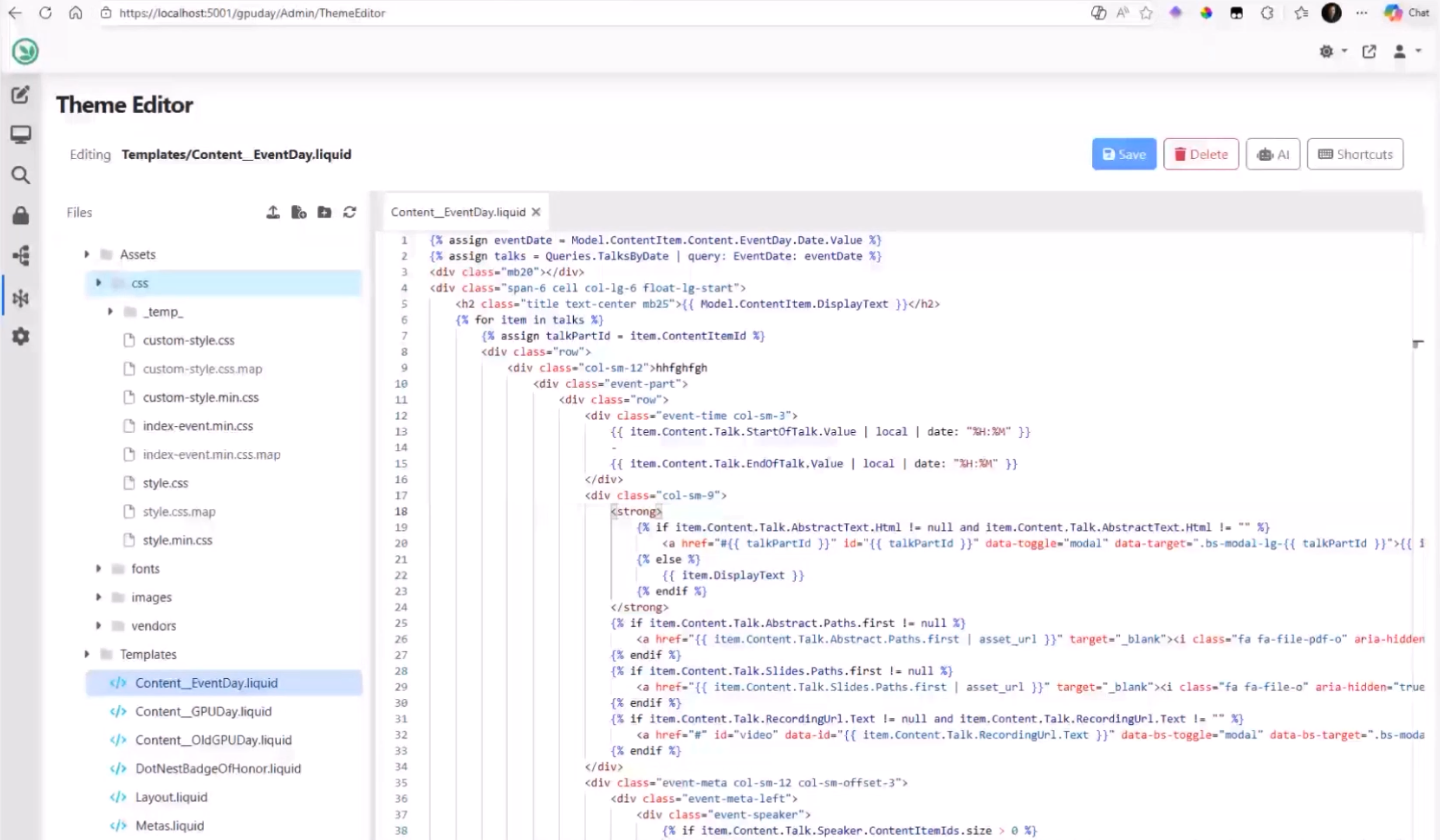
Task: Open the content edit sidebar icon
Action: (20, 95)
